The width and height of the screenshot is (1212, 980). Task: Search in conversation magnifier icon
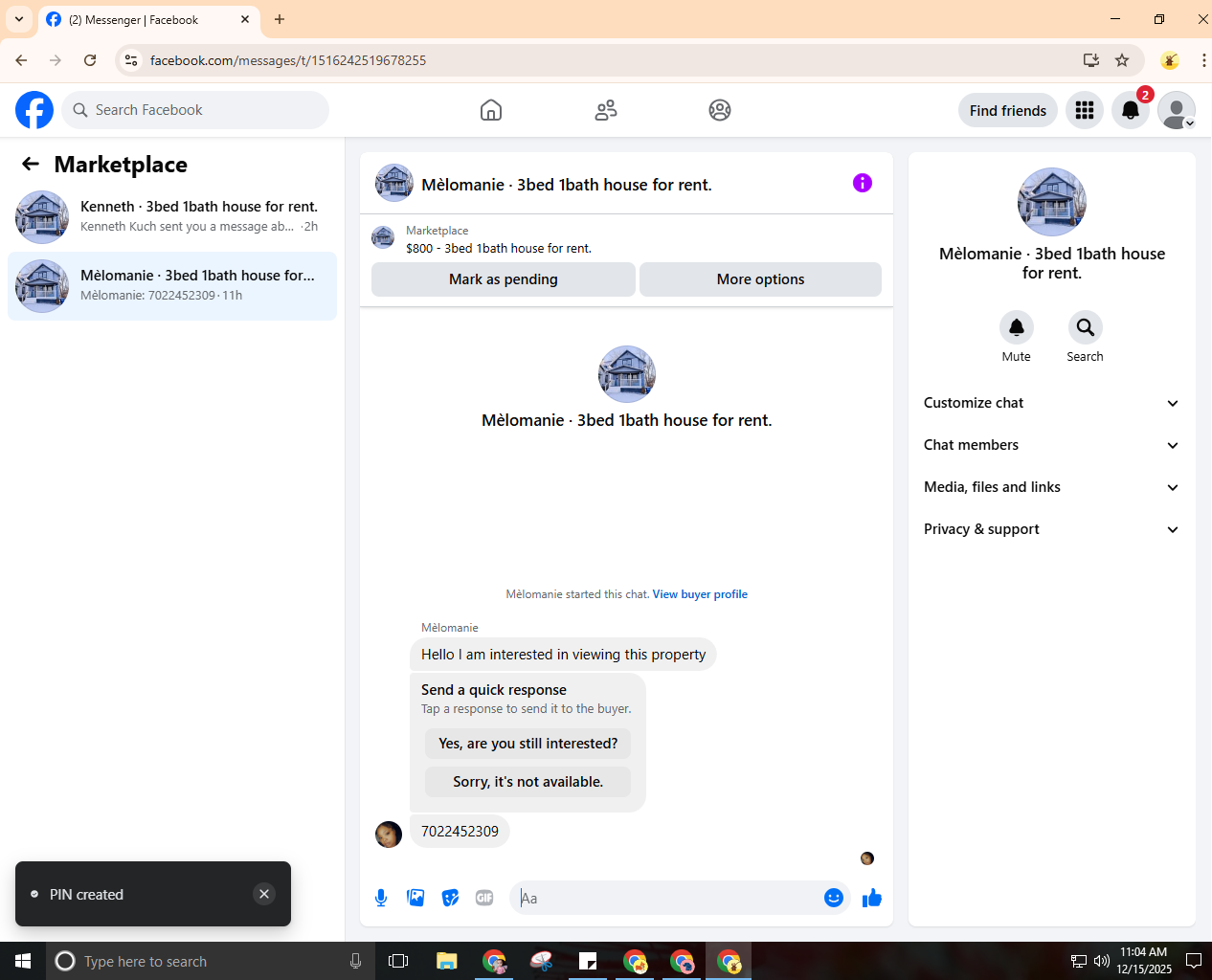[x=1086, y=327]
